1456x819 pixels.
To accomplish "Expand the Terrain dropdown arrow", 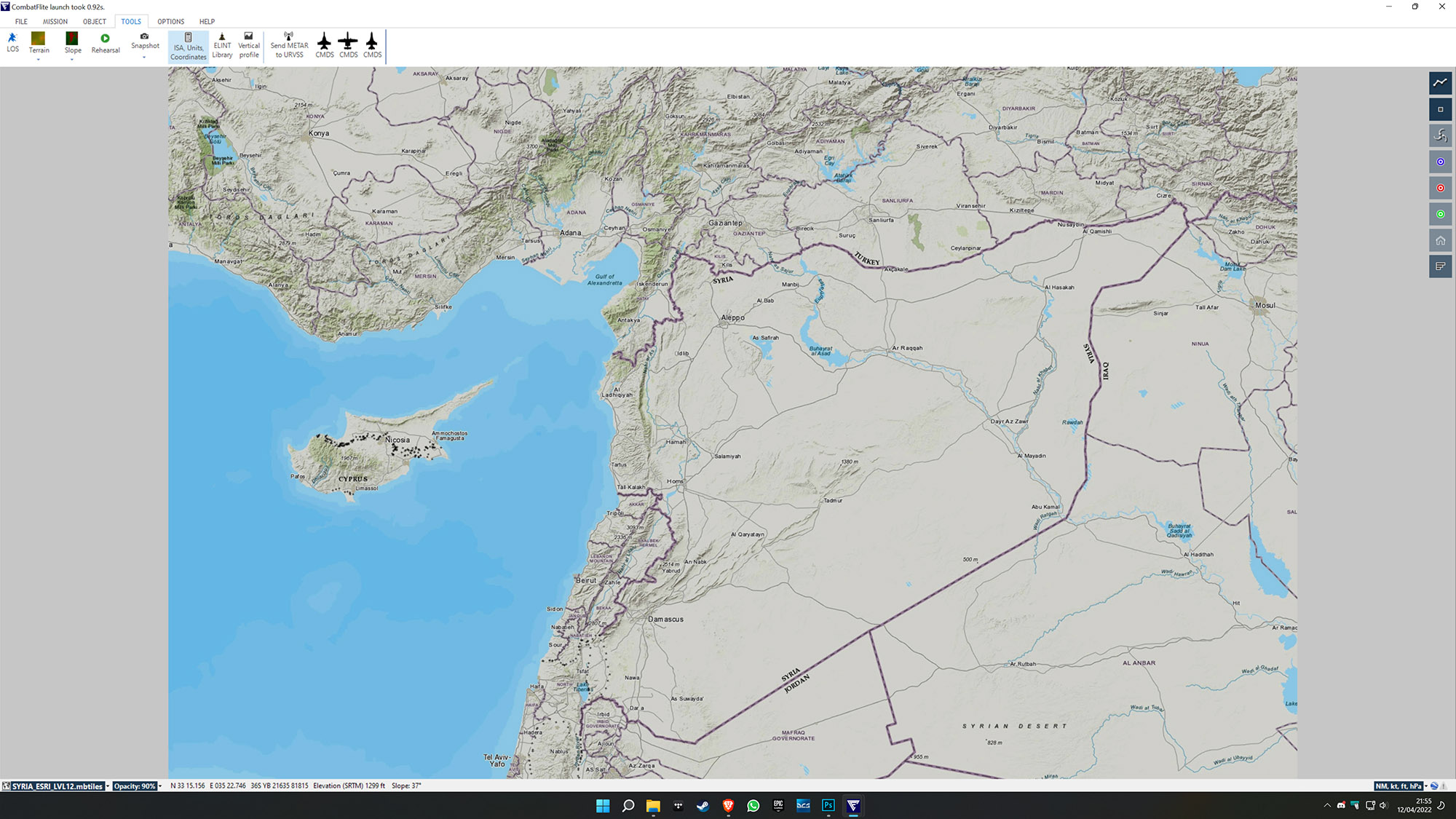I will [39, 60].
